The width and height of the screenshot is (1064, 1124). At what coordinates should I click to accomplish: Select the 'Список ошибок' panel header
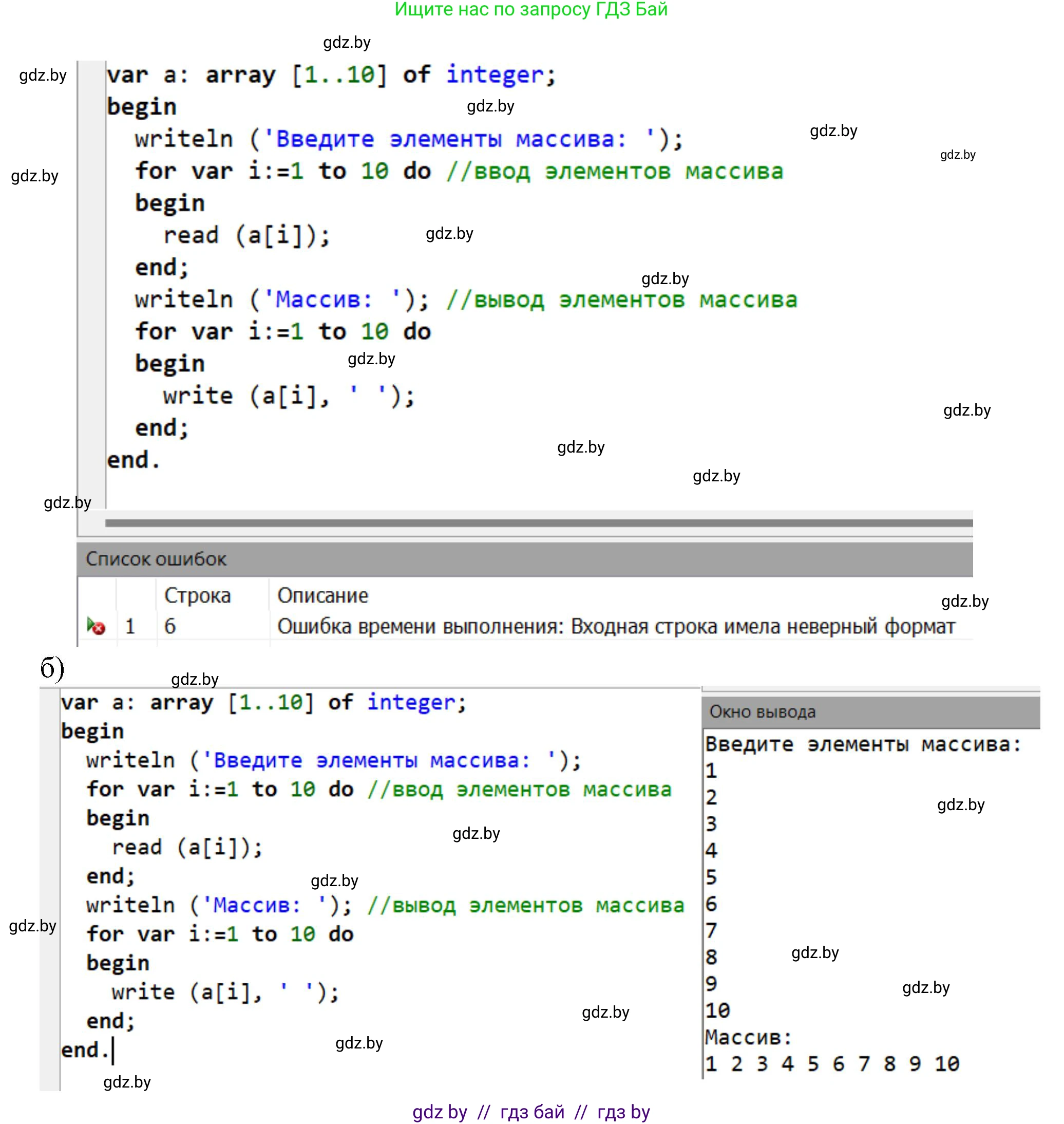pyautogui.click(x=156, y=559)
